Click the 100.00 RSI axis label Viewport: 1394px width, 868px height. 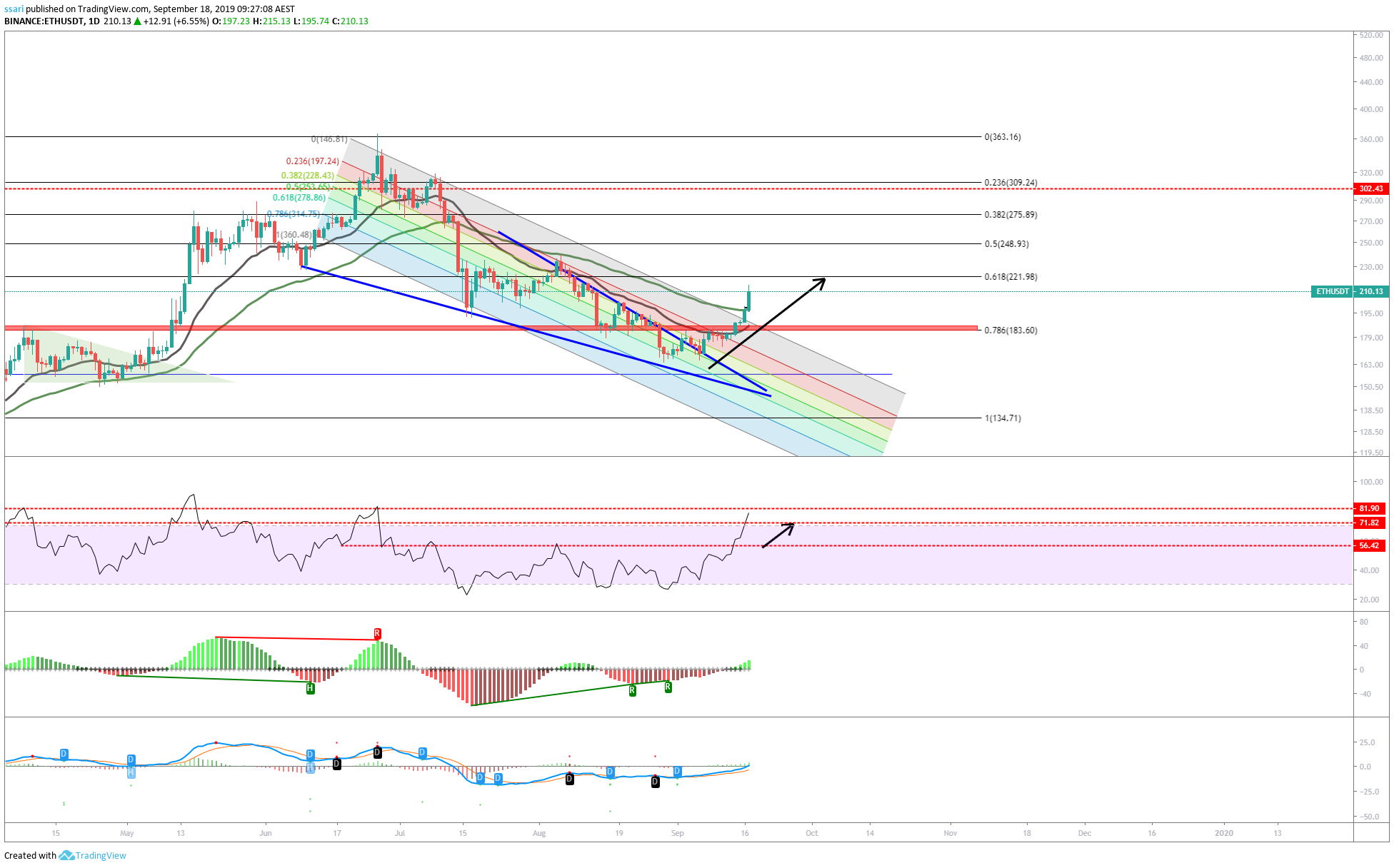pos(1371,482)
